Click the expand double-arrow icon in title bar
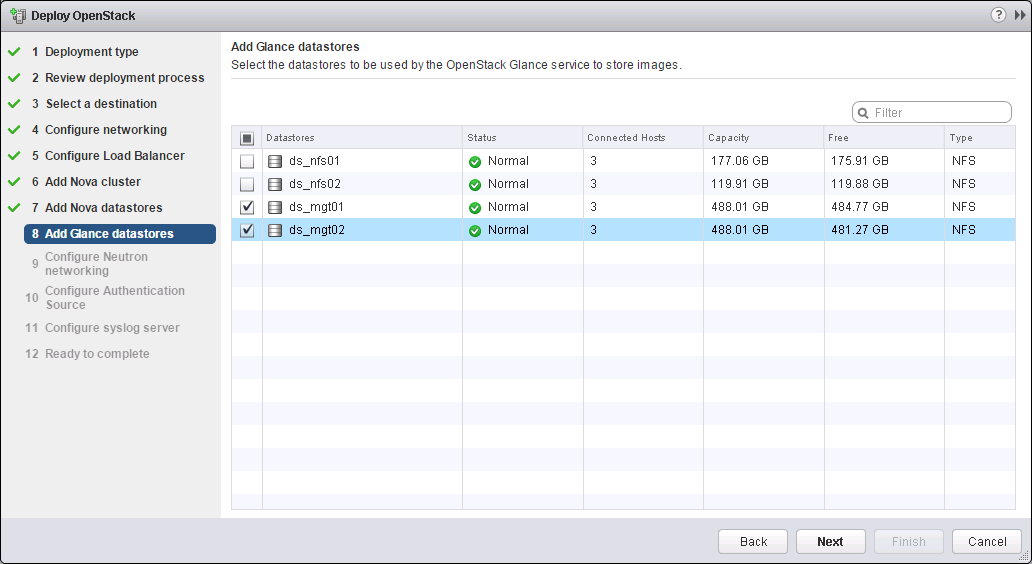This screenshot has height=564, width=1032. pyautogui.click(x=1019, y=15)
